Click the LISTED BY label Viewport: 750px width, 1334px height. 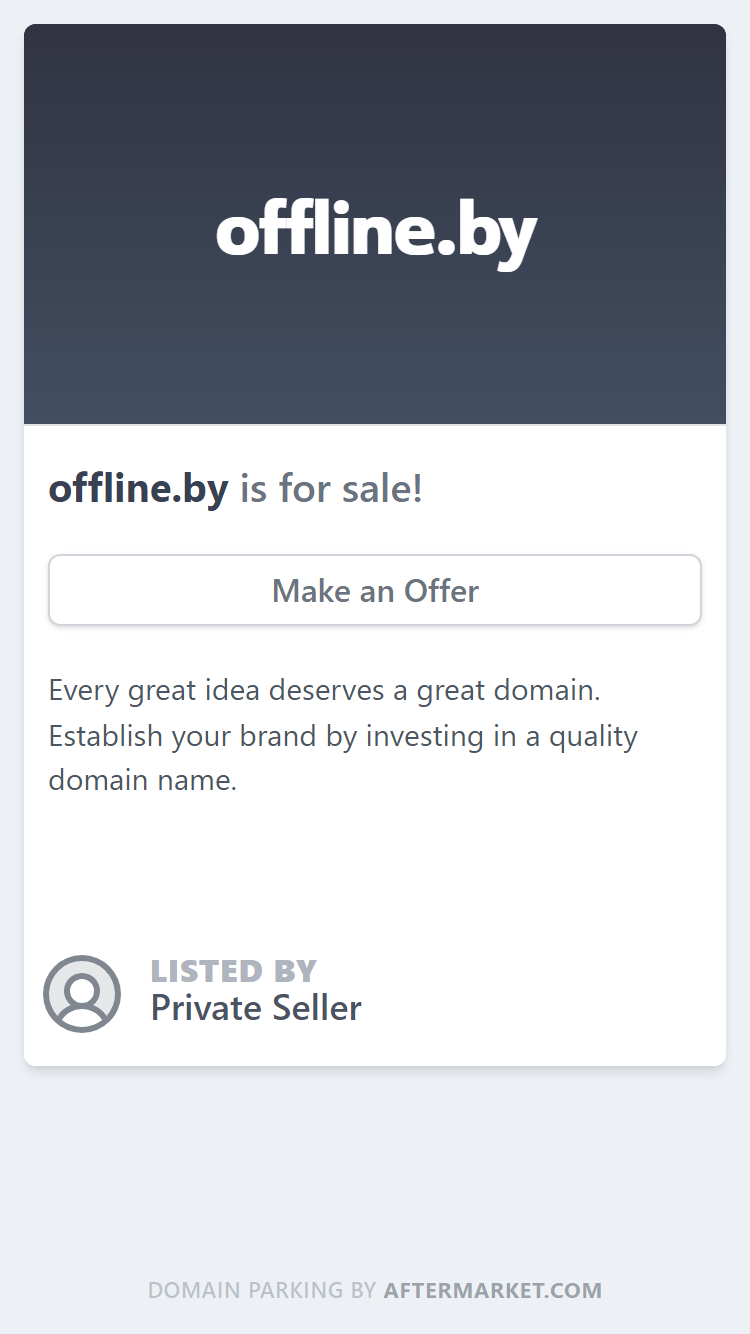pyautogui.click(x=234, y=971)
